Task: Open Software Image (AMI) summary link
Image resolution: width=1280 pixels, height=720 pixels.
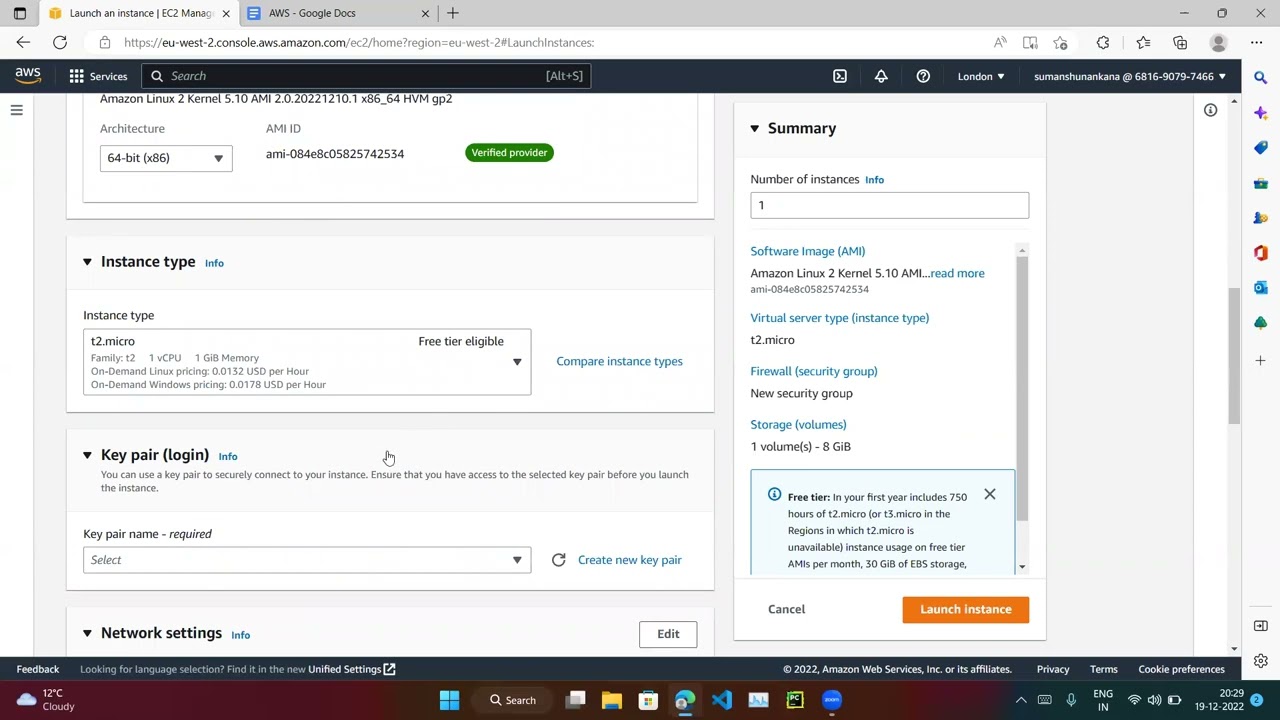Action: tap(808, 251)
